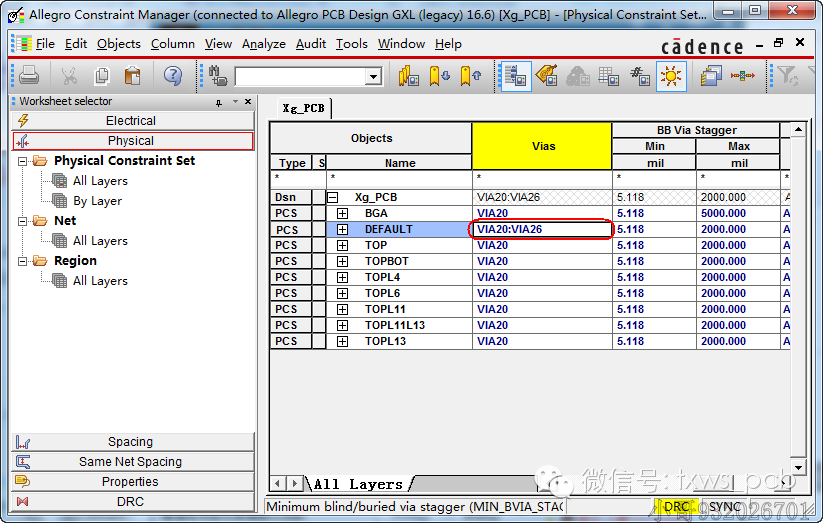823x523 pixels.
Task: Expand the TOPL4 constraint set row
Action: [x=342, y=277]
